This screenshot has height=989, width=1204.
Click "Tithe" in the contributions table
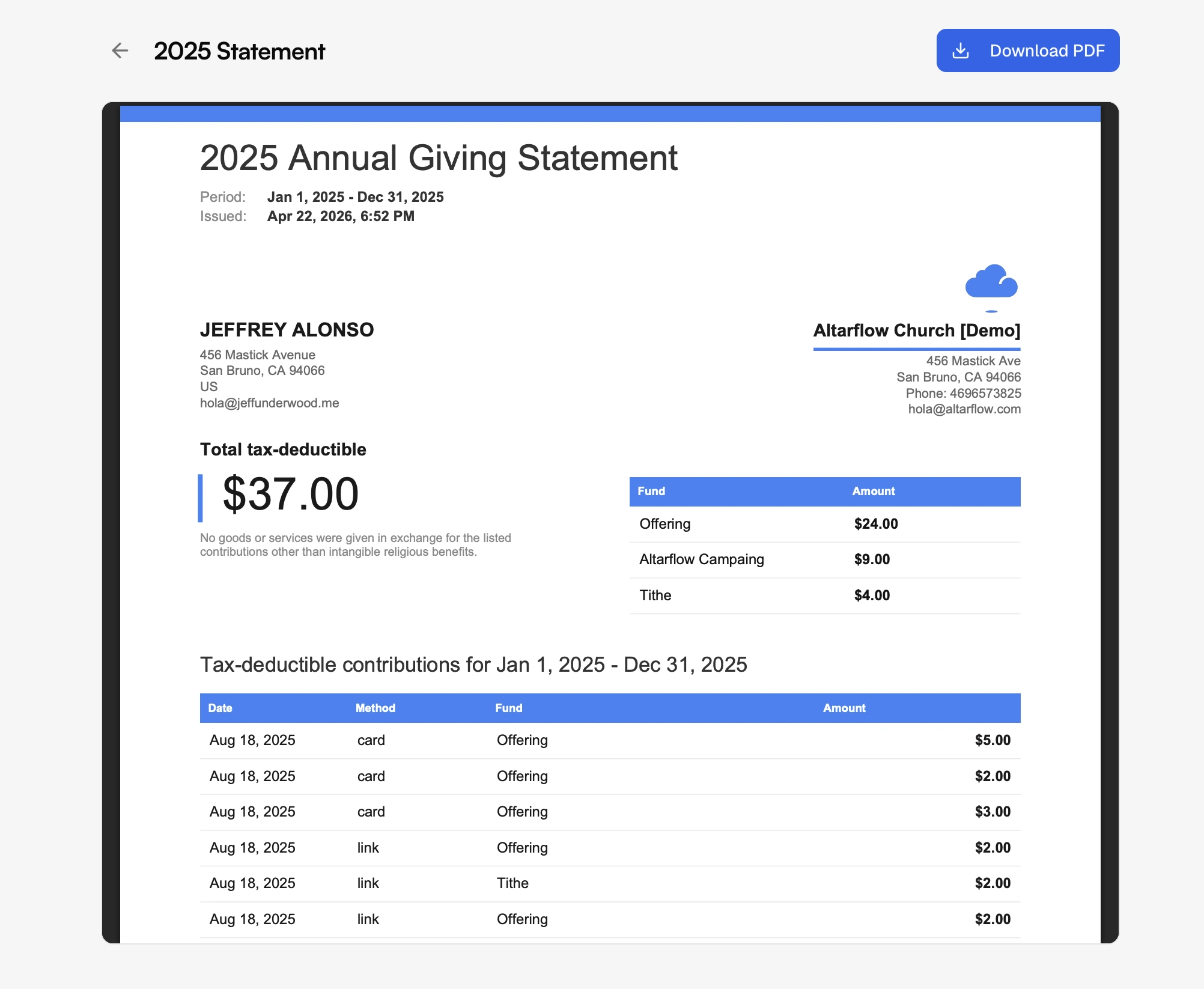point(512,883)
